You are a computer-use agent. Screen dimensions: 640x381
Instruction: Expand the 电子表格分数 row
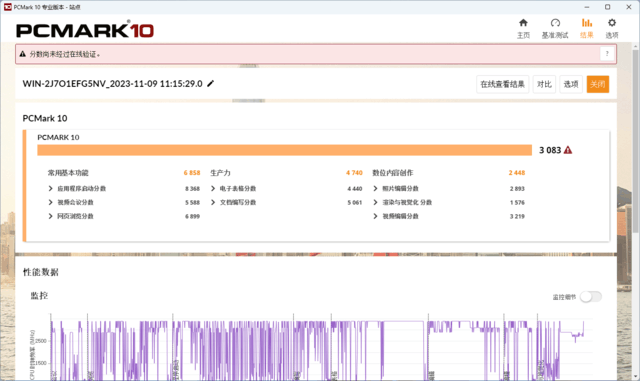coord(213,188)
